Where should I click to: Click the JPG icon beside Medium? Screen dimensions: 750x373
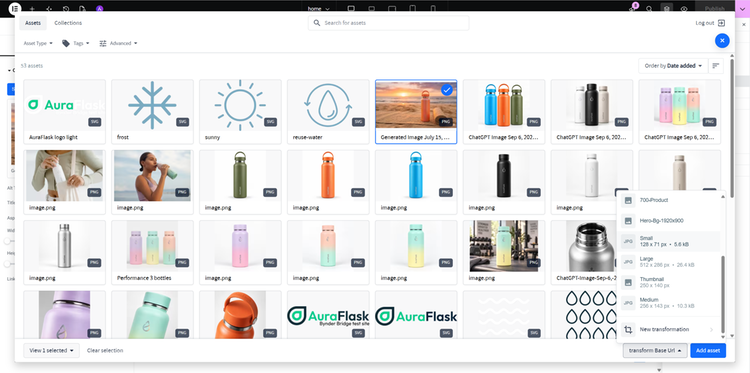[629, 303]
